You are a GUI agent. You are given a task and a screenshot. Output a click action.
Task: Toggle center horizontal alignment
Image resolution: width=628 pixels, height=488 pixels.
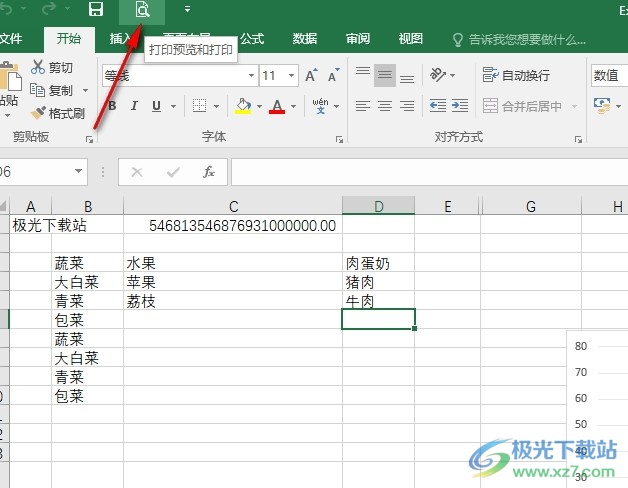(384, 106)
